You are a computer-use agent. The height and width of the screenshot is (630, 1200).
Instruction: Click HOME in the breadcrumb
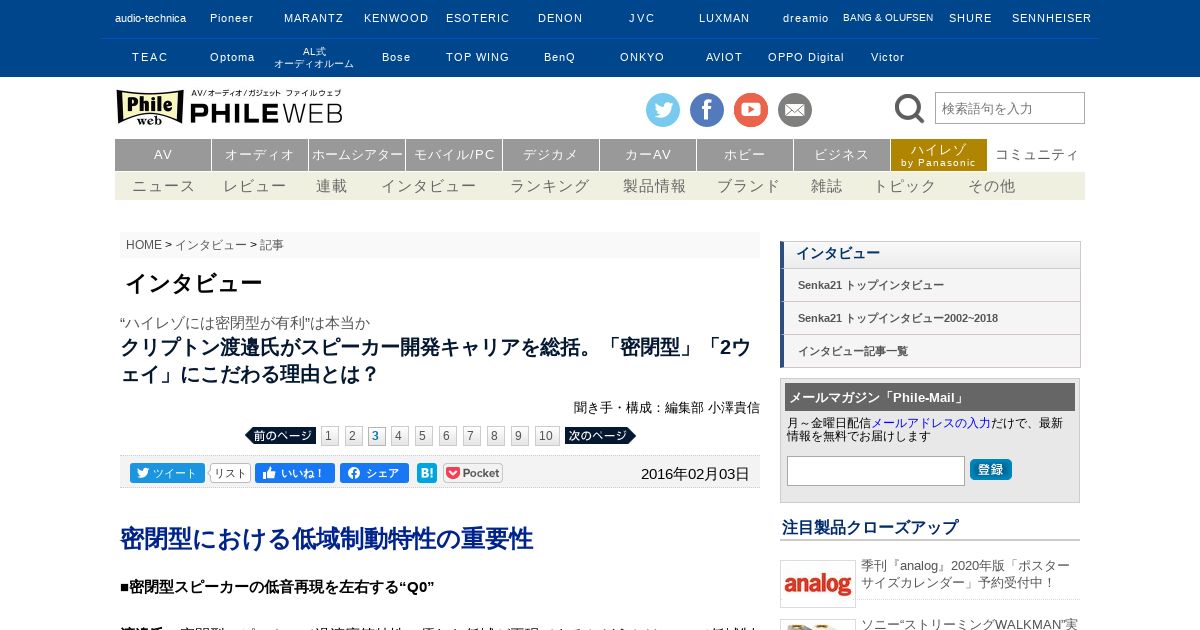(144, 245)
